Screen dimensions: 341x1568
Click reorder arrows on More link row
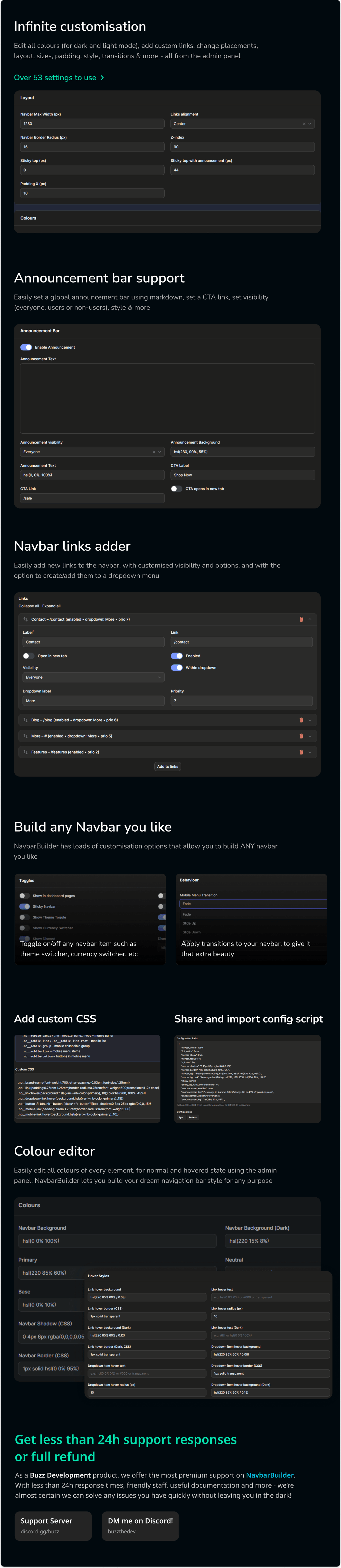tap(26, 736)
